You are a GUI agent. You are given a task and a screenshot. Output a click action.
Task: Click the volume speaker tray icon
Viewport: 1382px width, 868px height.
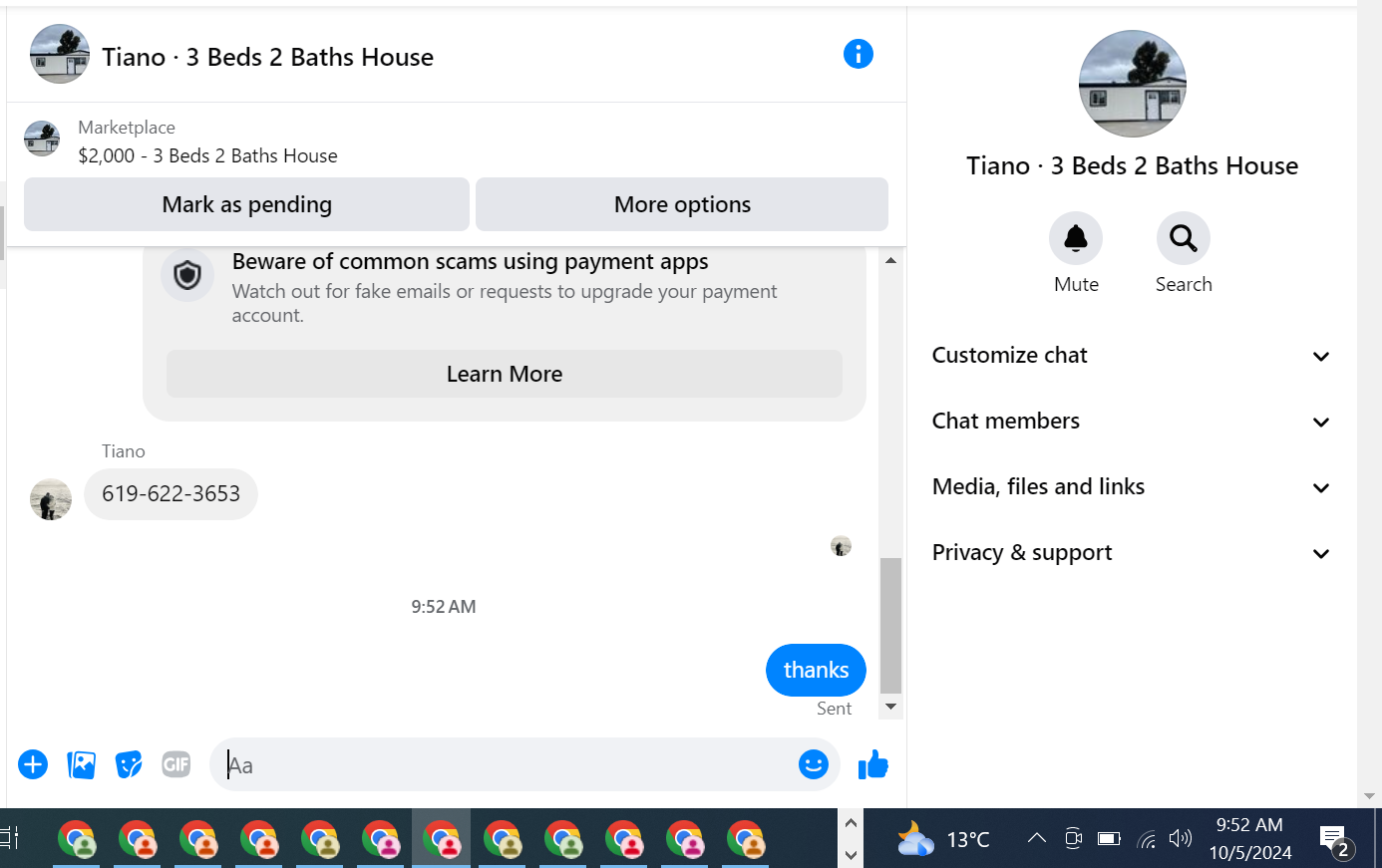tap(1181, 838)
